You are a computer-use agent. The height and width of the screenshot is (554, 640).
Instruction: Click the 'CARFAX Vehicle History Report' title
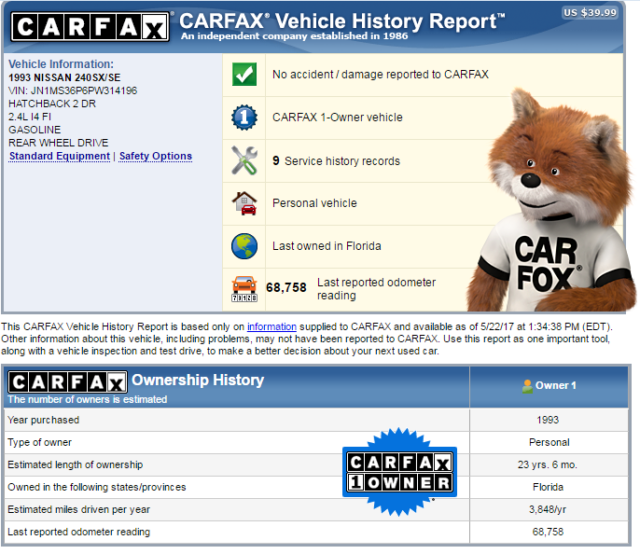click(x=342, y=21)
